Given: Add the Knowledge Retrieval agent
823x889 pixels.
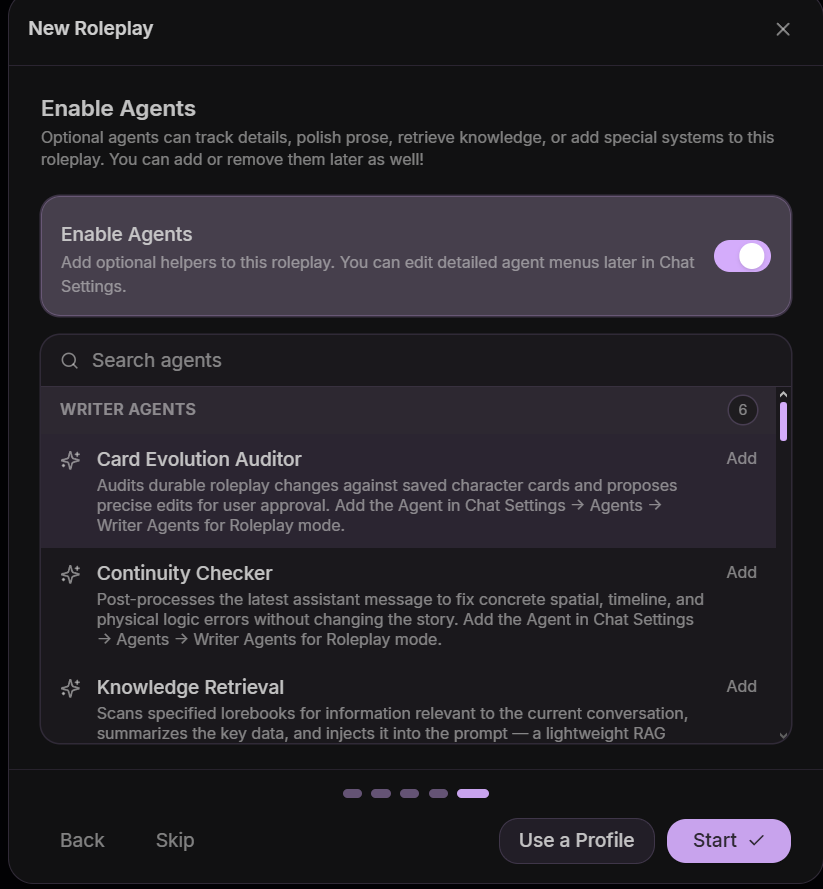Looking at the screenshot, I should pos(741,686).
